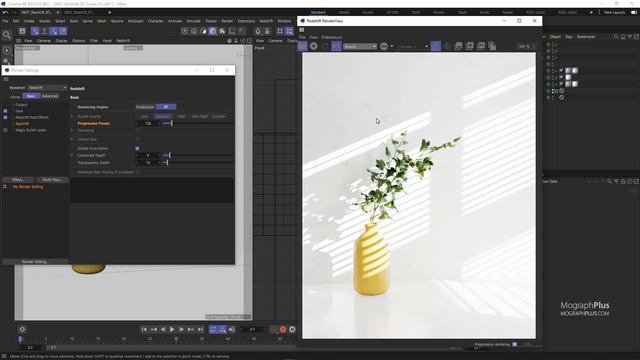
Task: Select Very High bucket quality
Action: (200, 117)
